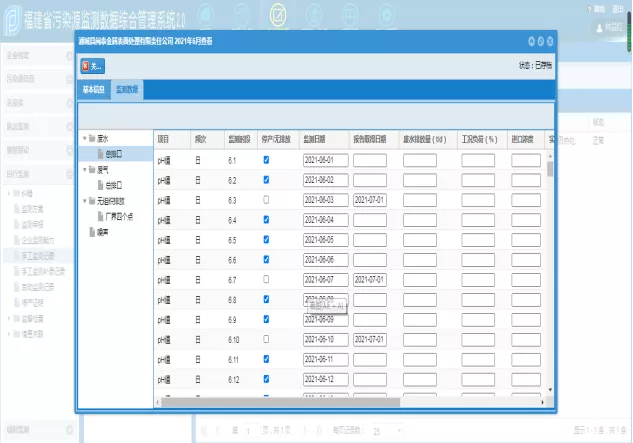
Task: Collapse the 无组织排放 tree node
Action: tap(84, 200)
